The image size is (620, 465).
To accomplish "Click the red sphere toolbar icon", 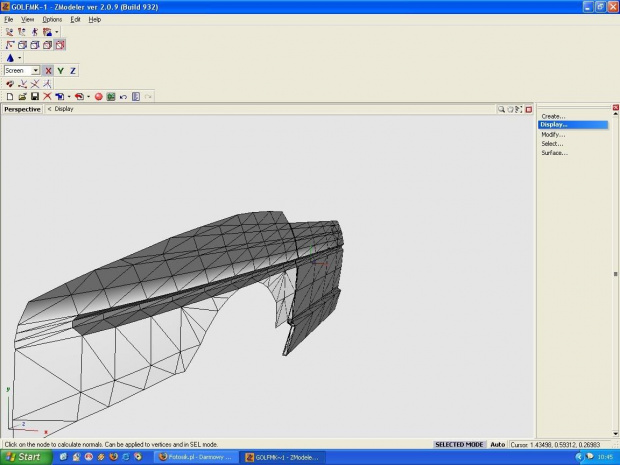I will (99, 96).
